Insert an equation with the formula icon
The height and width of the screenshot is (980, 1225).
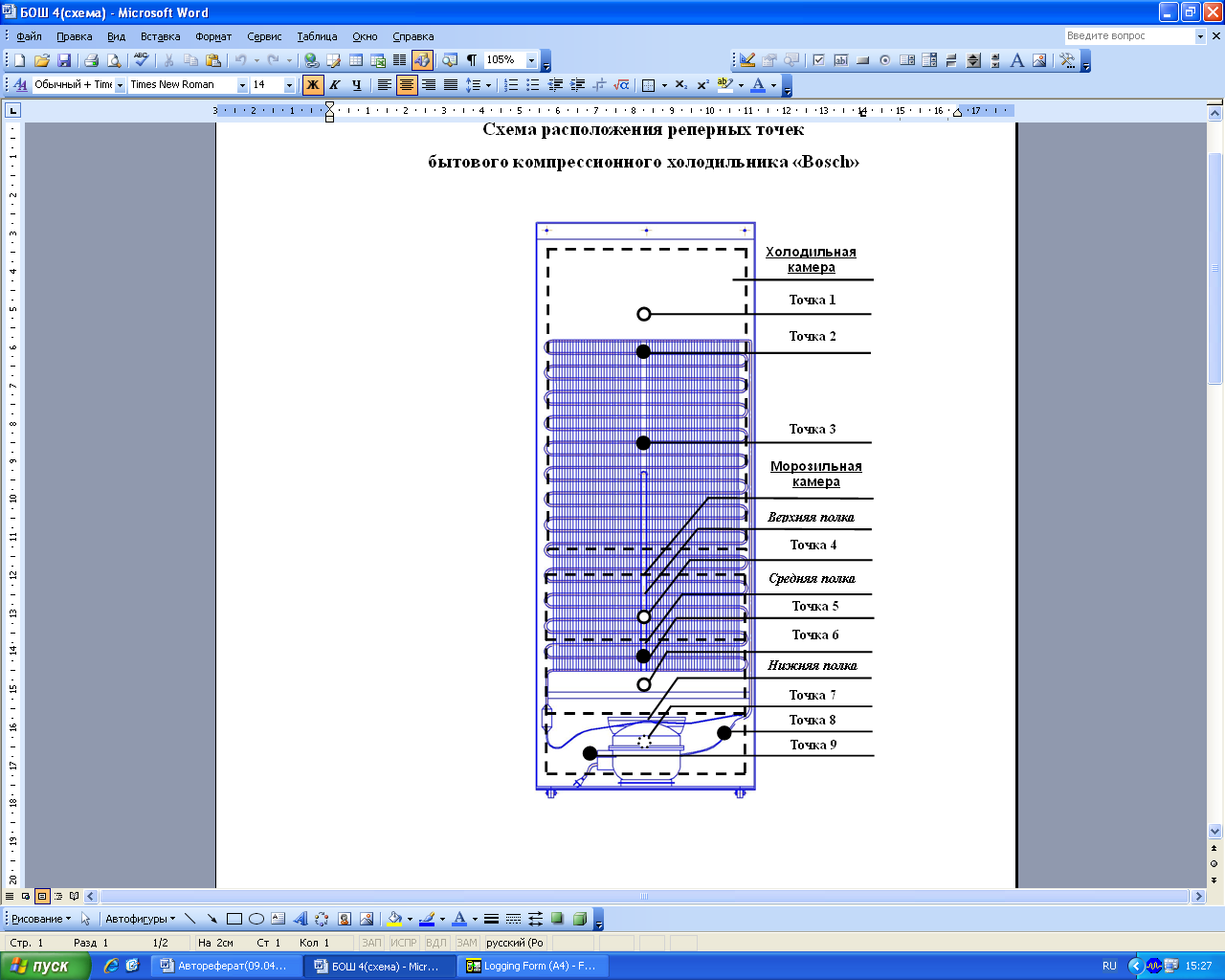(x=621, y=85)
